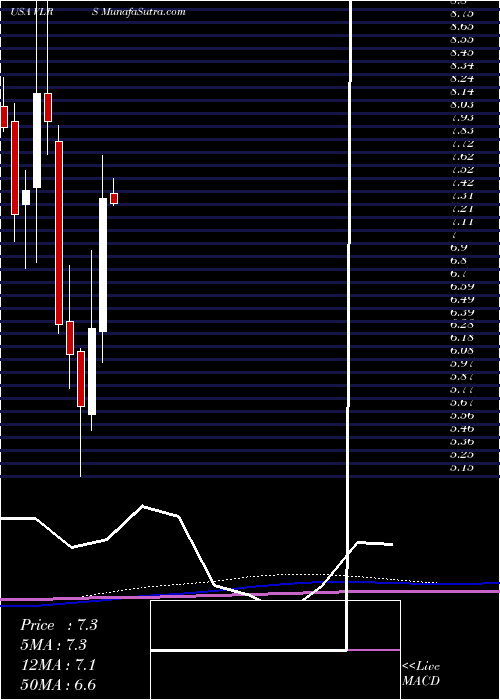Viewport: 500px width, 700px height.
Task: Click the 5.46 price axis label
Action: click(462, 429)
